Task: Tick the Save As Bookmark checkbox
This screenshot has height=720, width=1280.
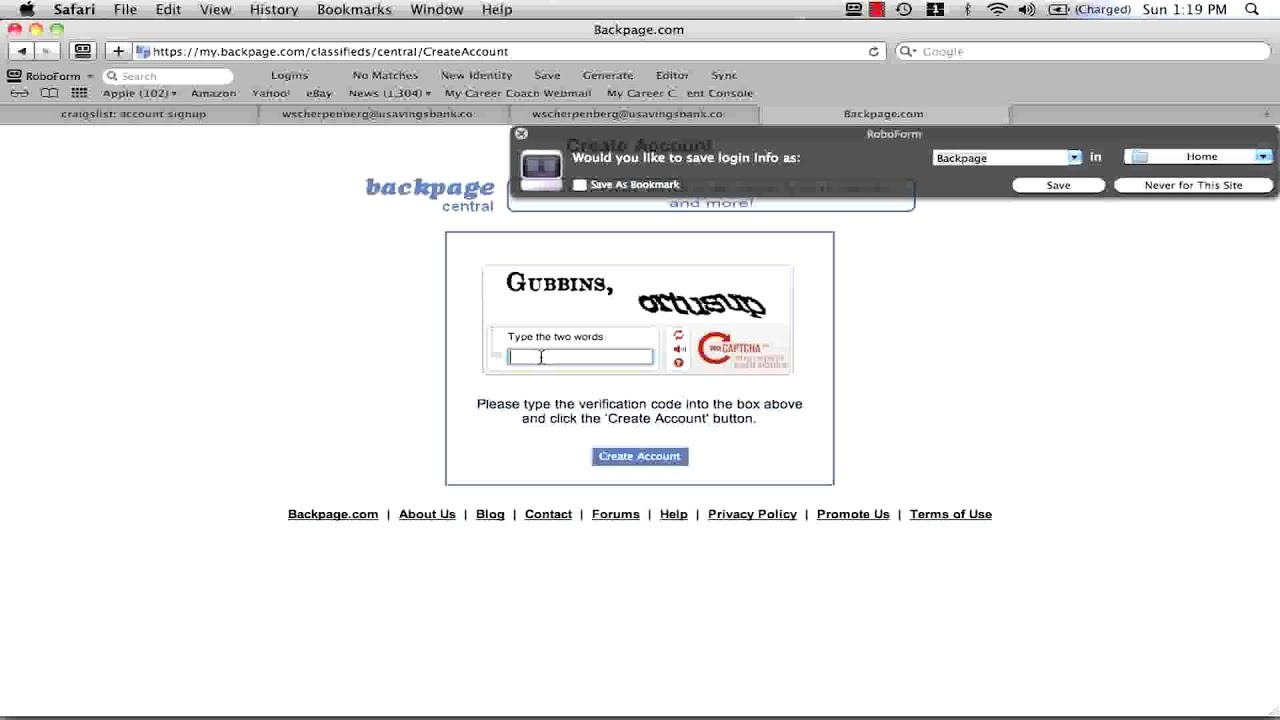Action: click(579, 185)
